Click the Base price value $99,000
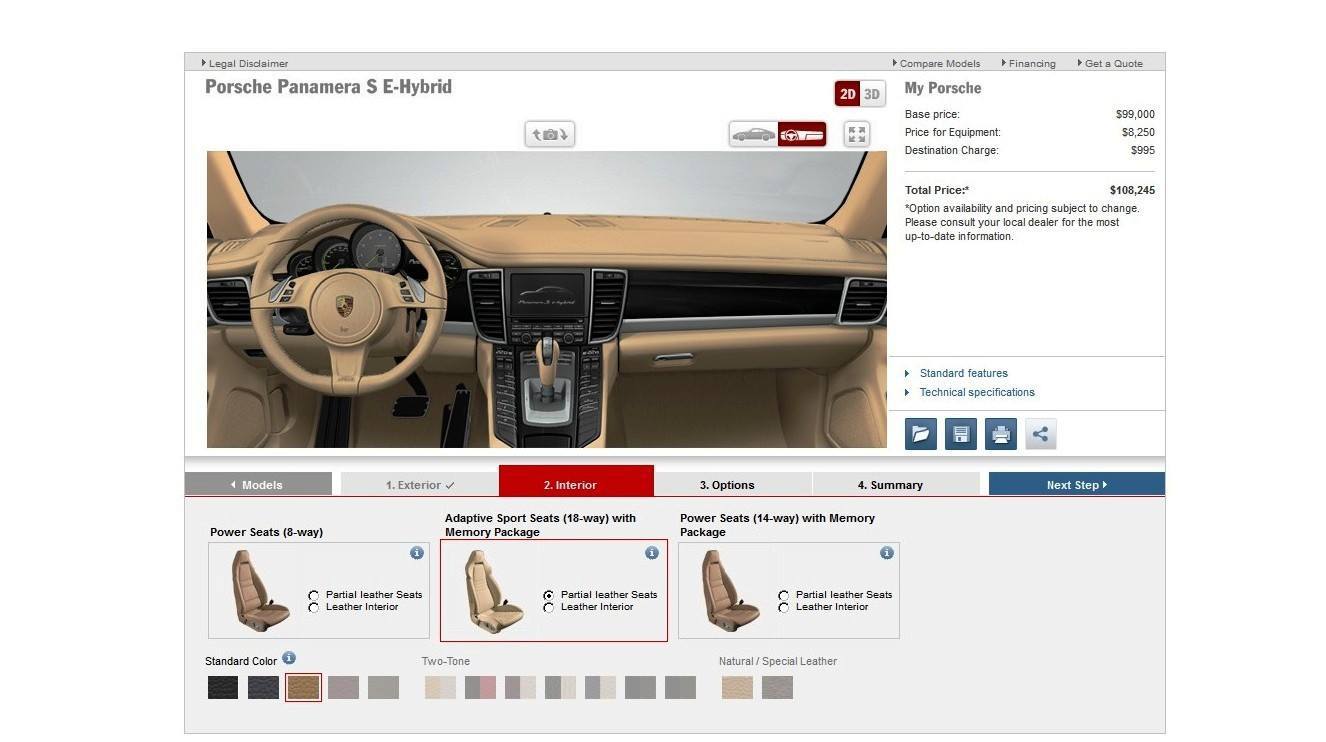The image size is (1326, 742). tap(1135, 114)
